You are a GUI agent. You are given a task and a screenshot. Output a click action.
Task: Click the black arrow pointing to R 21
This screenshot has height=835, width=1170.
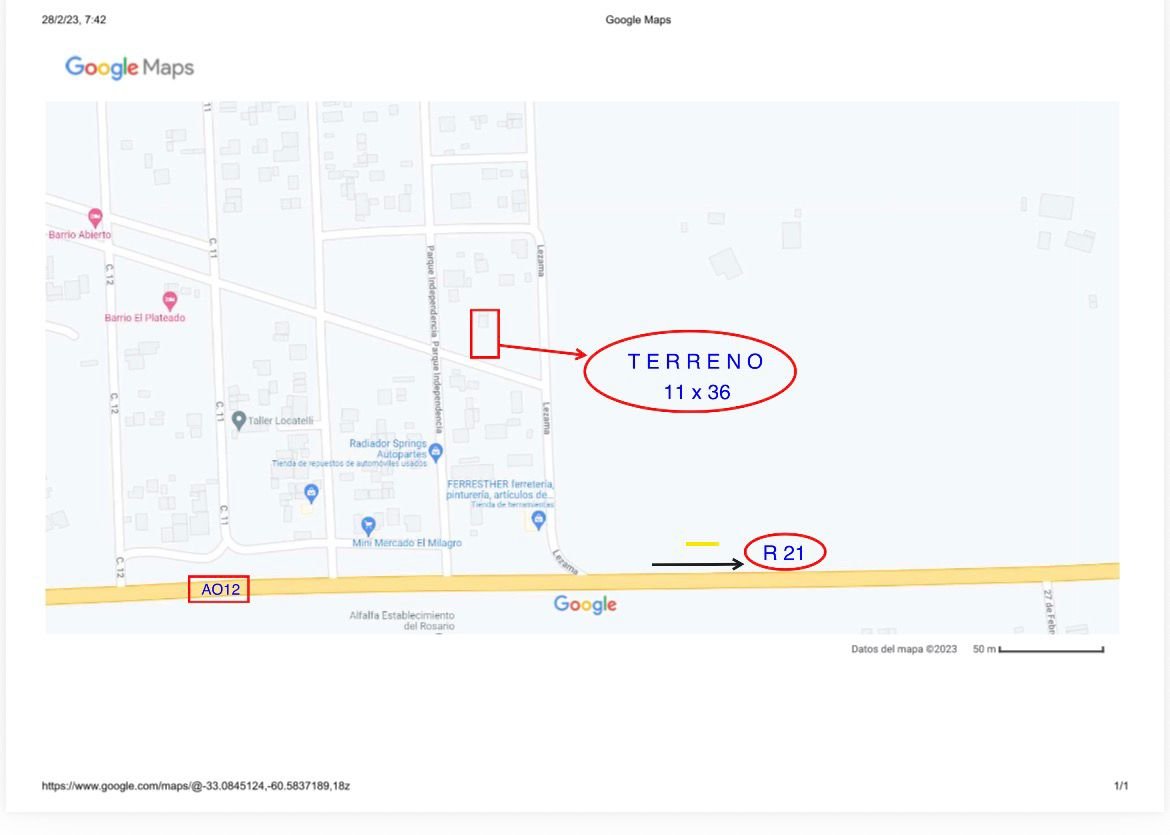pyautogui.click(x=697, y=565)
